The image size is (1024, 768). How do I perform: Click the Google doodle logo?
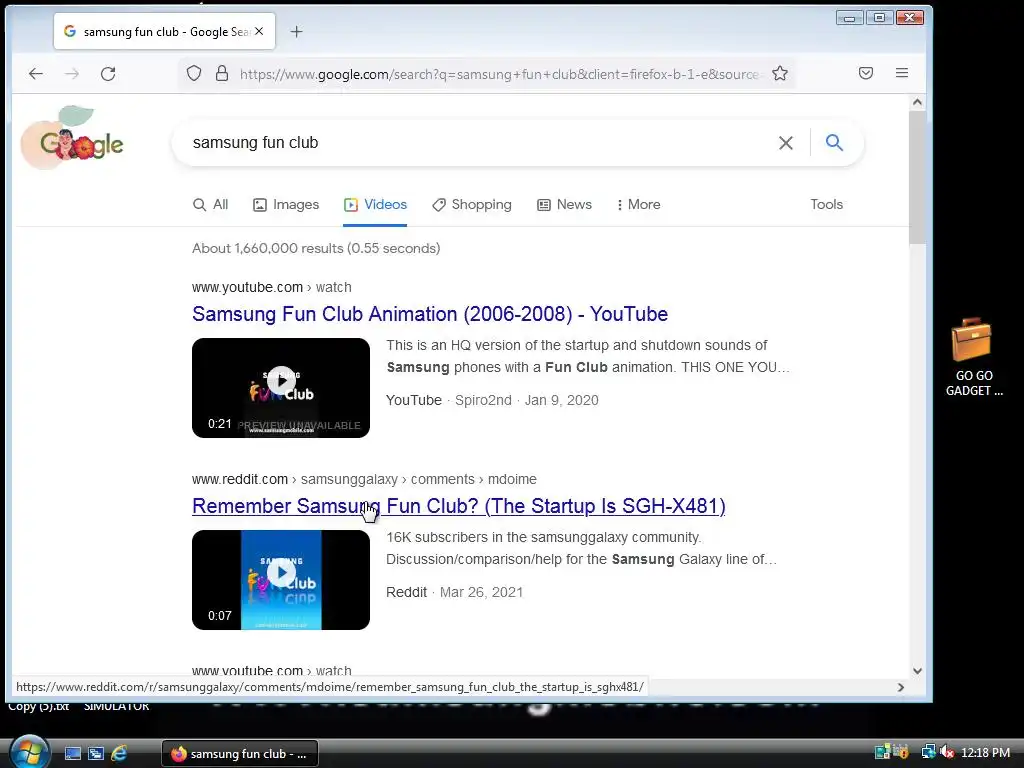[x=73, y=138]
